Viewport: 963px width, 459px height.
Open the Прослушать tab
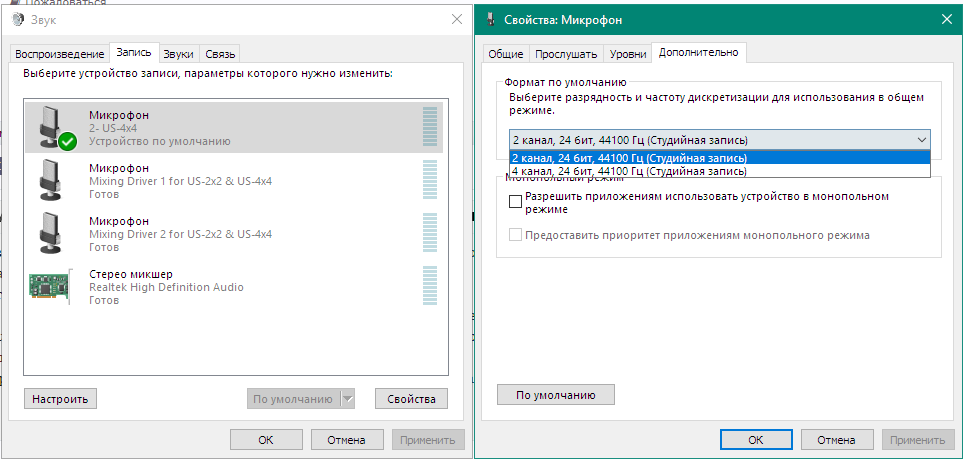[x=566, y=53]
